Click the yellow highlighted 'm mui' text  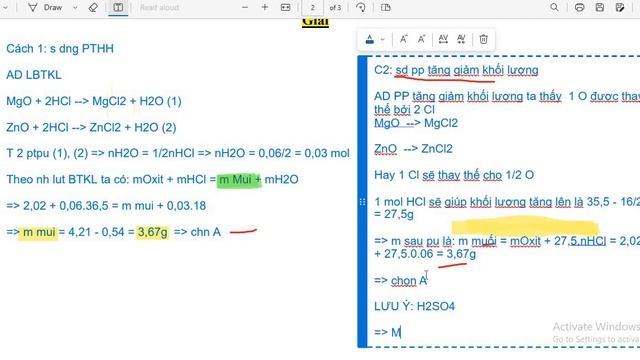coord(38,232)
